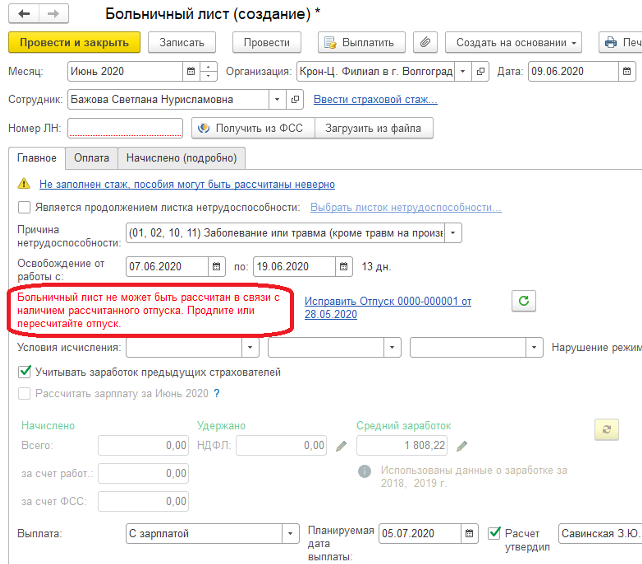This screenshot has width=642, height=564.
Task: Go forward with the right arrow button
Action: click(54, 14)
